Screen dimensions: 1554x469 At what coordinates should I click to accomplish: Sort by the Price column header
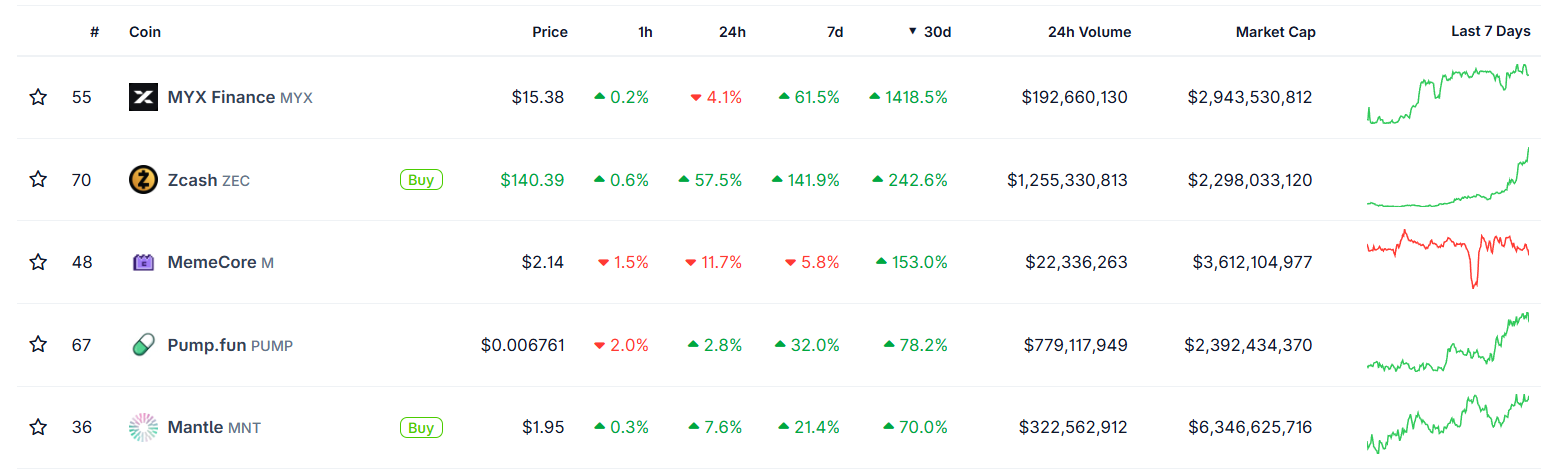tap(549, 32)
